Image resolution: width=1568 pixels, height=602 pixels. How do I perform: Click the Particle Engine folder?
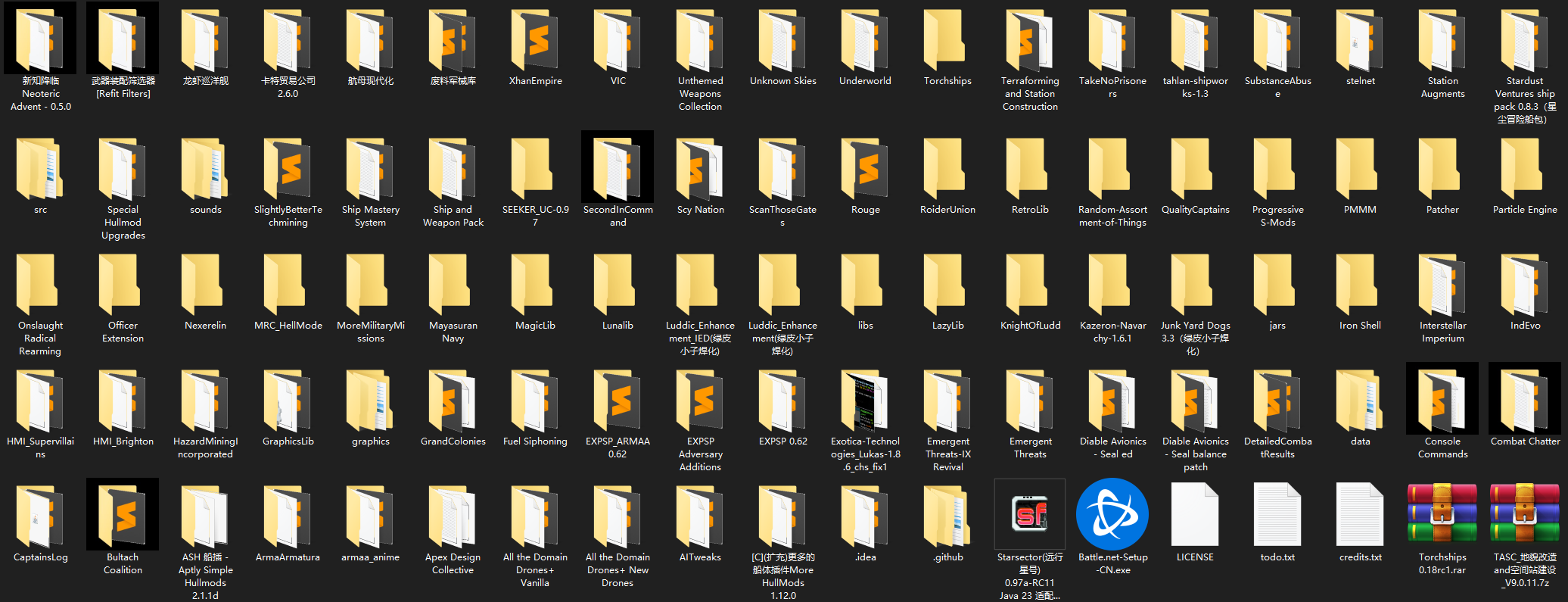[1524, 169]
